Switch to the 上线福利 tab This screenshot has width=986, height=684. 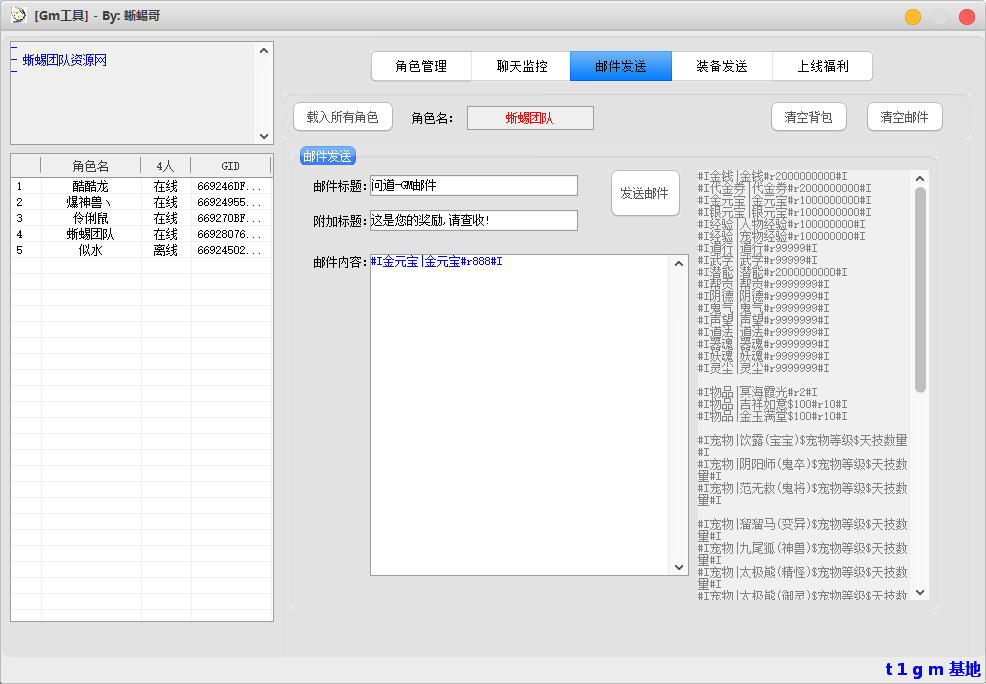823,66
